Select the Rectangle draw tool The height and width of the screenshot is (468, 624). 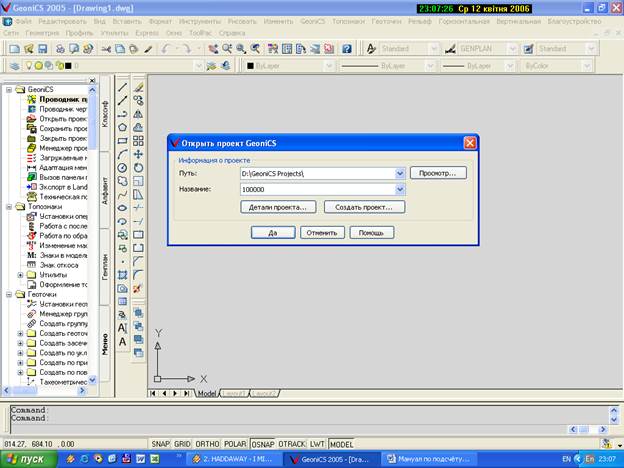[x=123, y=141]
